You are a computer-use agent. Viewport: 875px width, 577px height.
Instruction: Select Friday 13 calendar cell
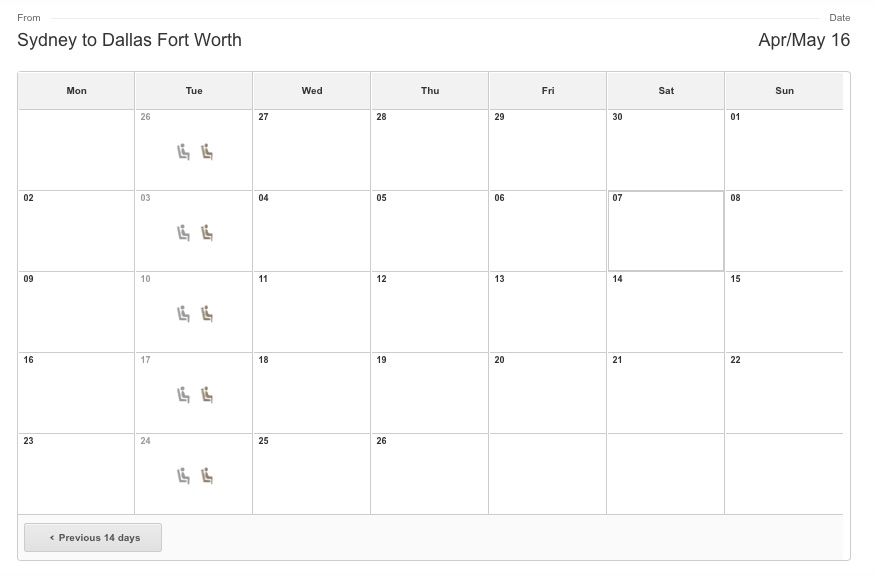point(547,312)
